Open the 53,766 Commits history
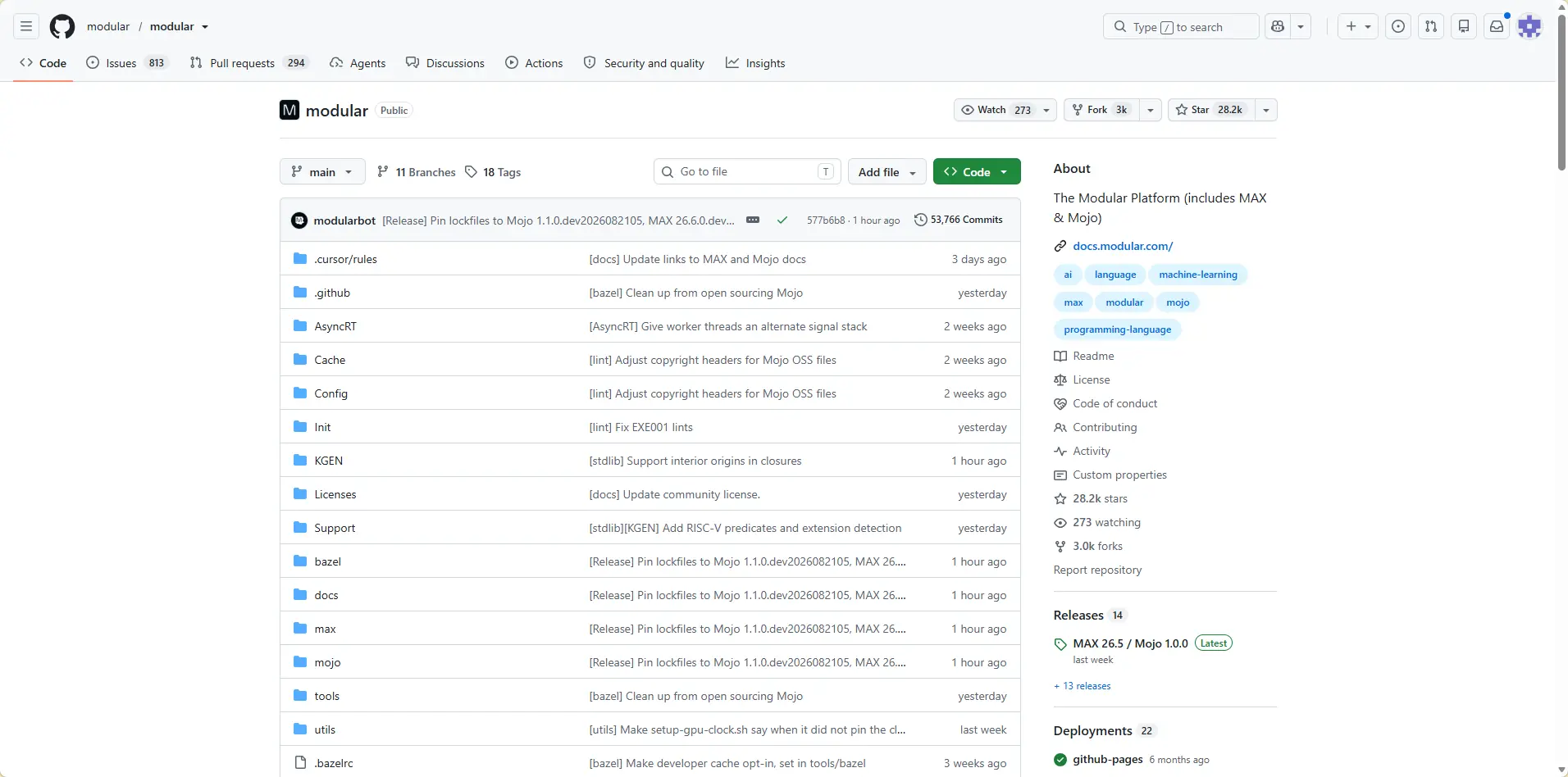The width and height of the screenshot is (1568, 777). 958,220
